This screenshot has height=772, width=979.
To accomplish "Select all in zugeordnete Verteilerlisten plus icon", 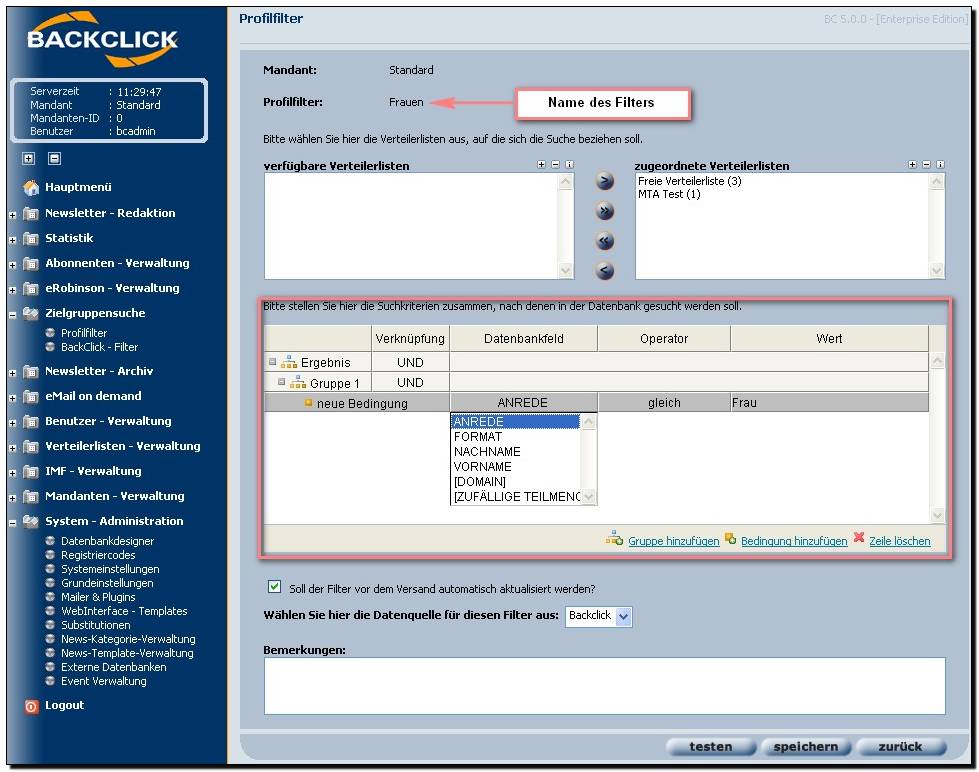I will coord(912,165).
